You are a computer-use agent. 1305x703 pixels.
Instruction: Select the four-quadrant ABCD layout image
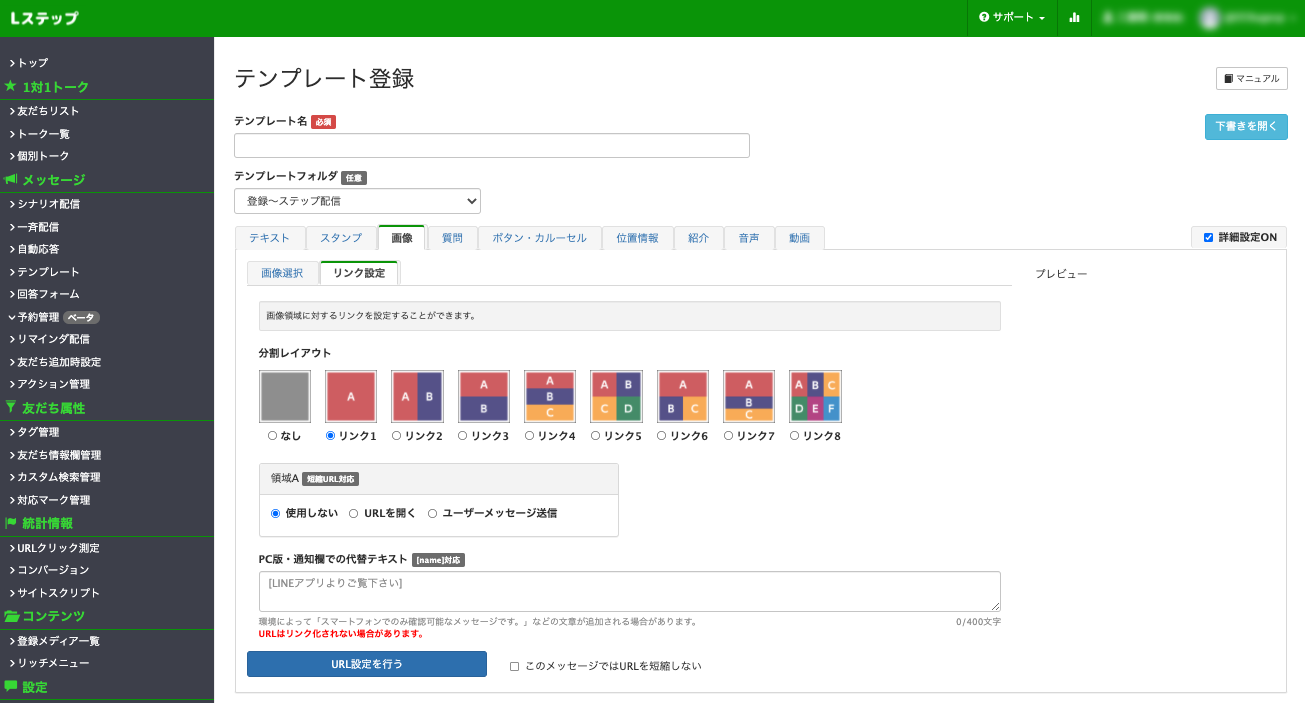click(x=616, y=396)
